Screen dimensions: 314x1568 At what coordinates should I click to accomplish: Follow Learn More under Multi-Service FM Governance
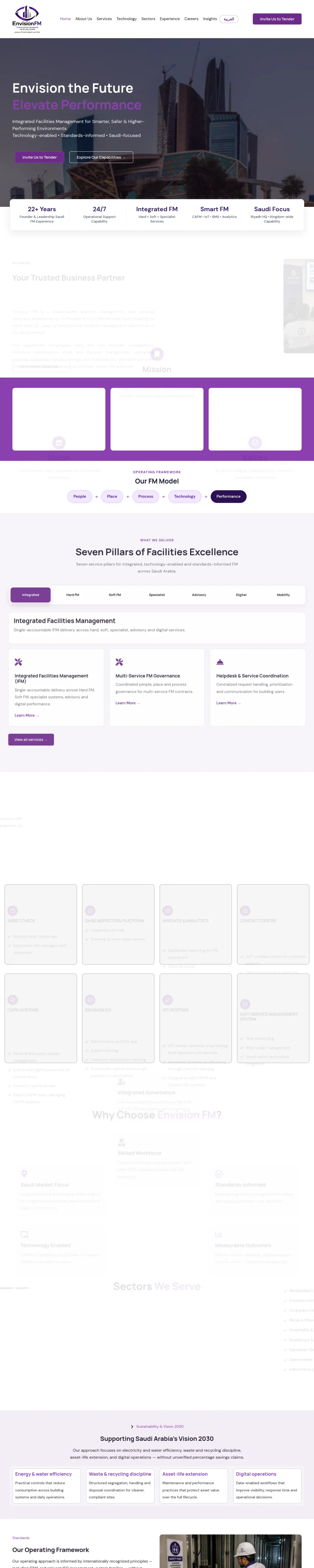[x=128, y=703]
